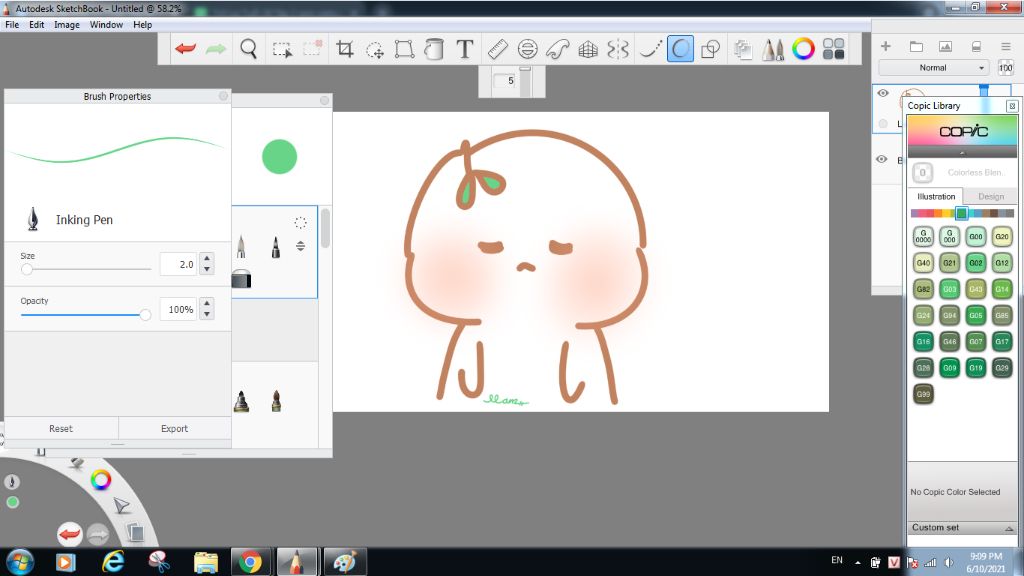Add a new layer with plus icon
1024x576 pixels.
(x=886, y=46)
